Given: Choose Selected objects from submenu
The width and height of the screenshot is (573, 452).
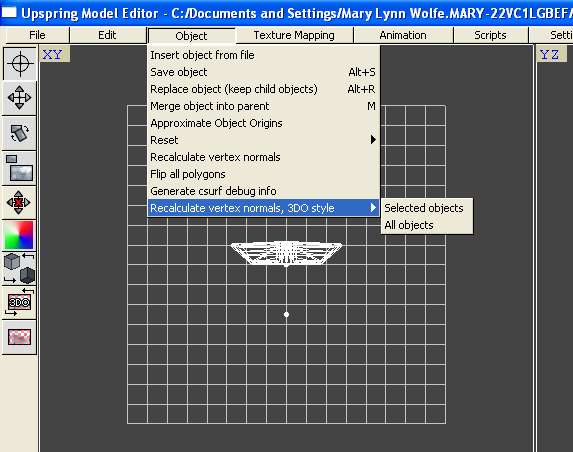Looking at the screenshot, I should [x=424, y=208].
